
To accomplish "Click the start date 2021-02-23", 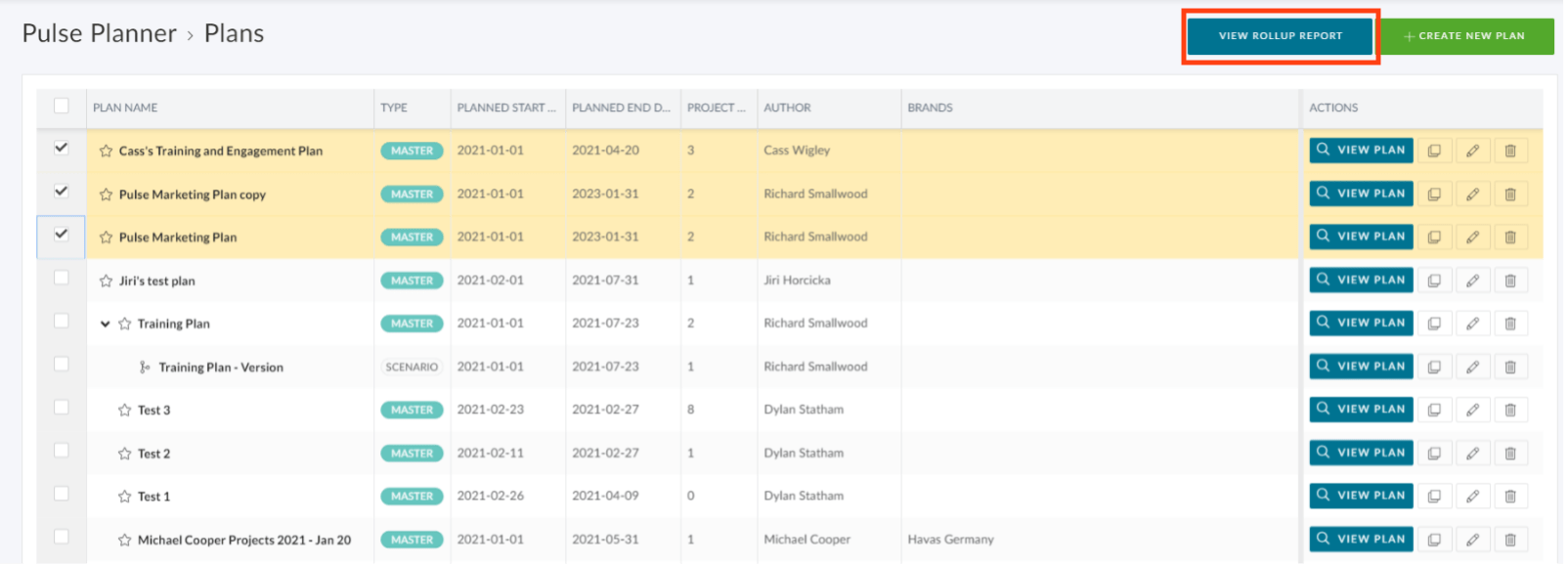I will click(x=492, y=411).
